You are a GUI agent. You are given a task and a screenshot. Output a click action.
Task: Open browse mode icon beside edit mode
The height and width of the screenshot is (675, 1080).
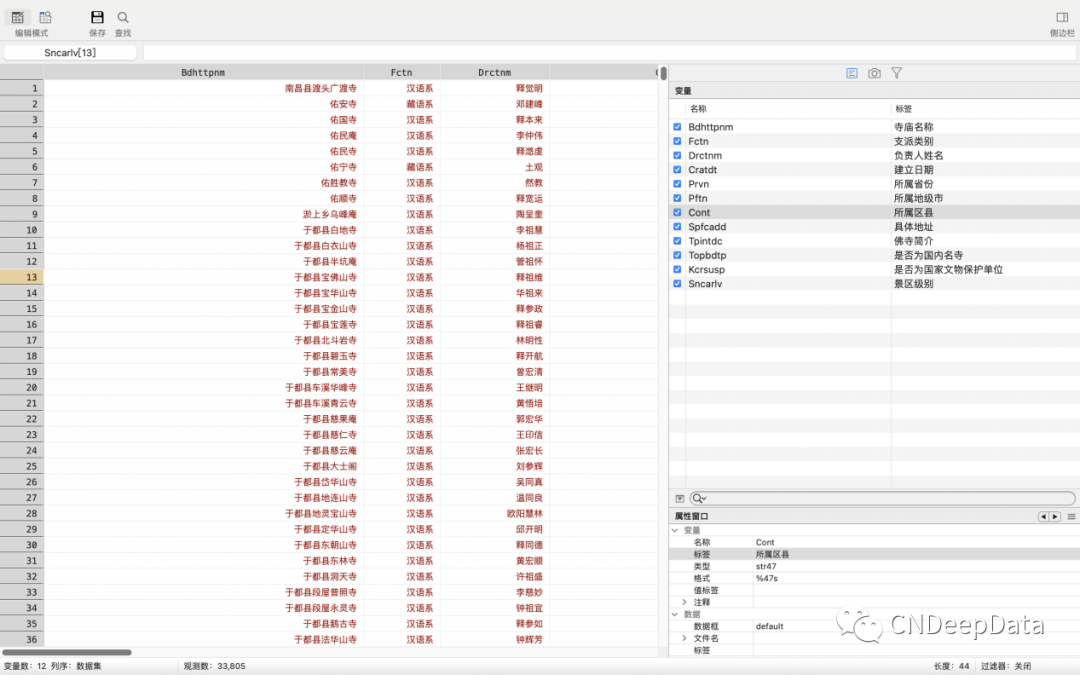click(x=45, y=17)
